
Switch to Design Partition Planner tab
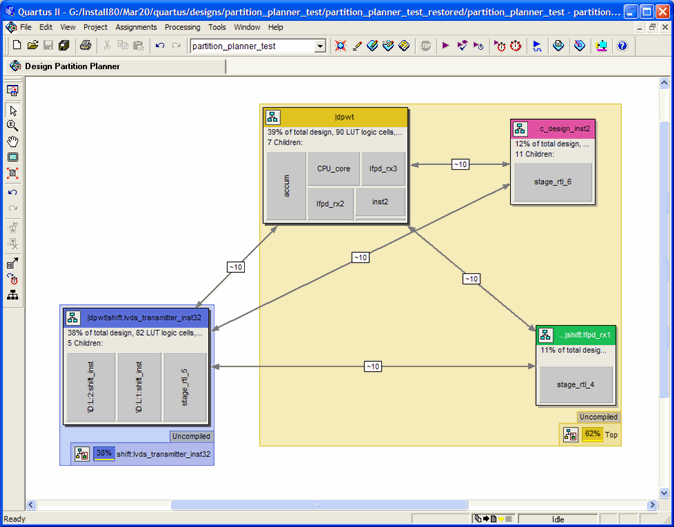click(72, 66)
